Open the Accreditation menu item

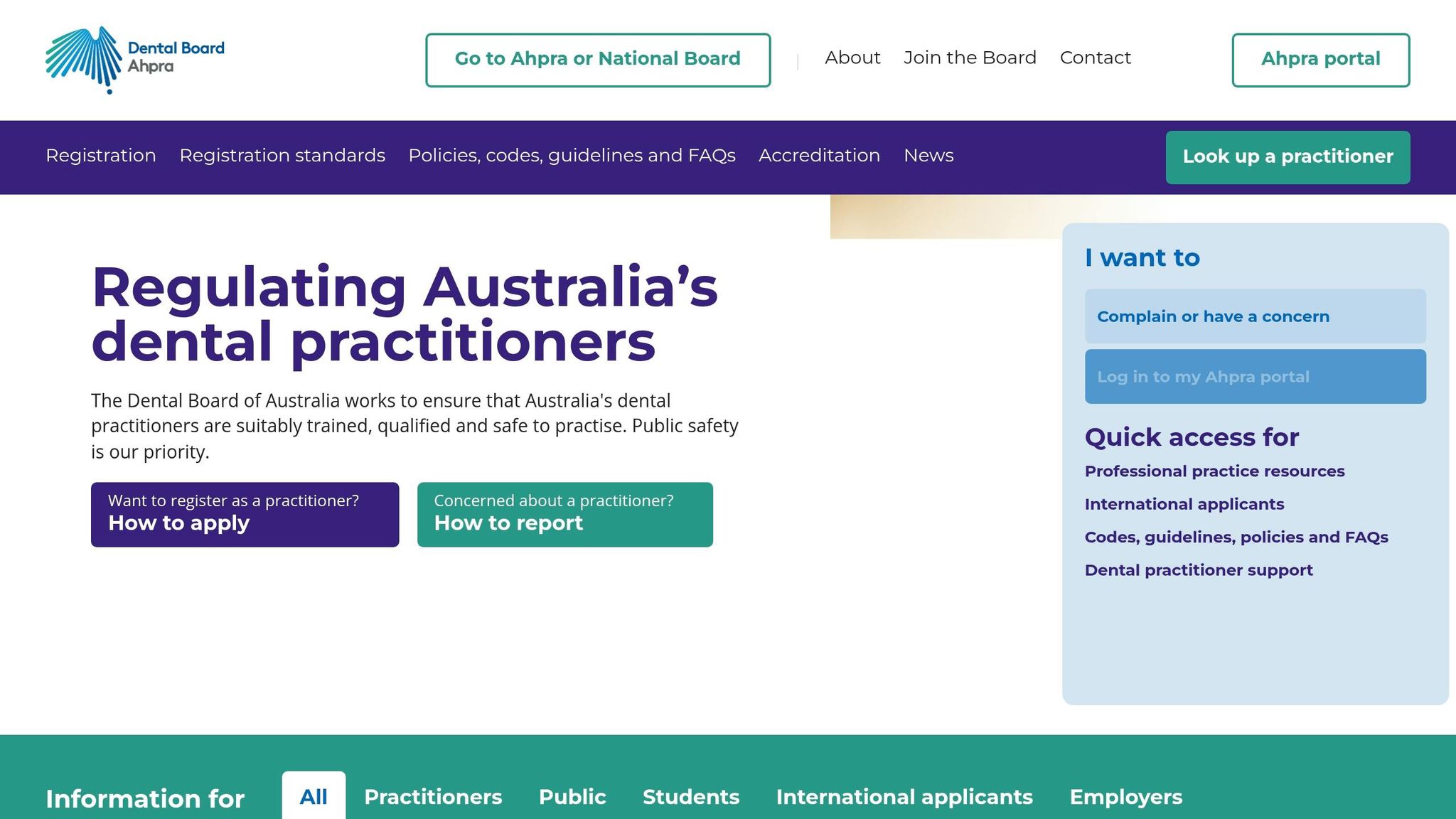point(819,156)
